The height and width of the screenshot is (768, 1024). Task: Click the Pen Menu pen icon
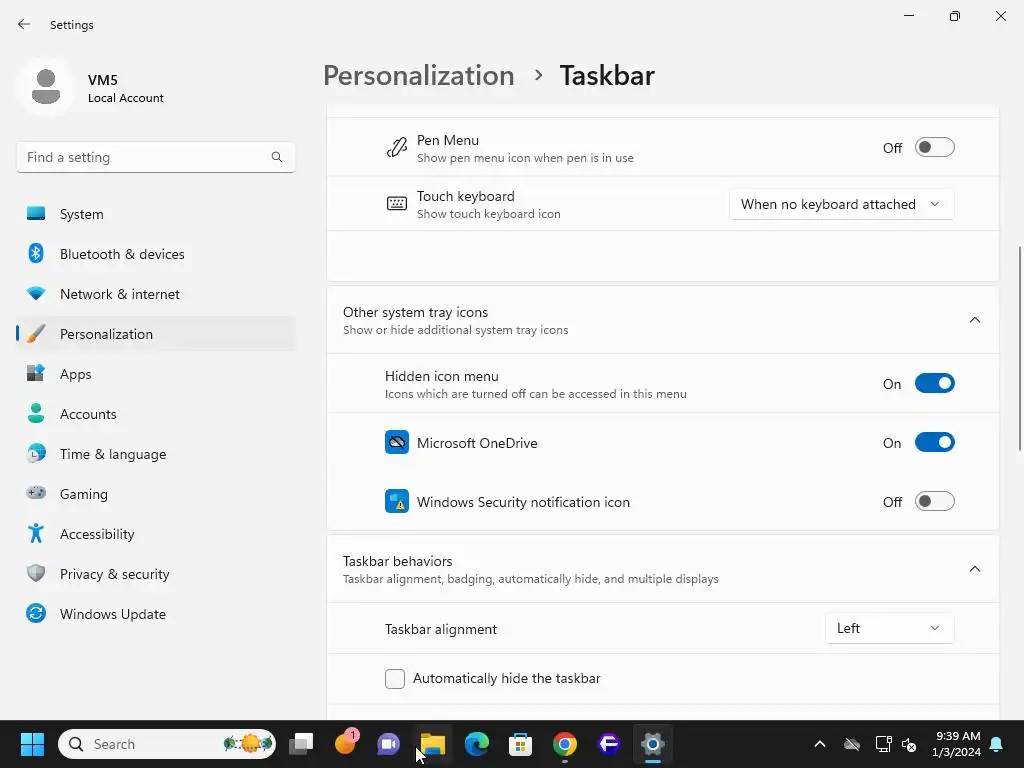coord(396,148)
